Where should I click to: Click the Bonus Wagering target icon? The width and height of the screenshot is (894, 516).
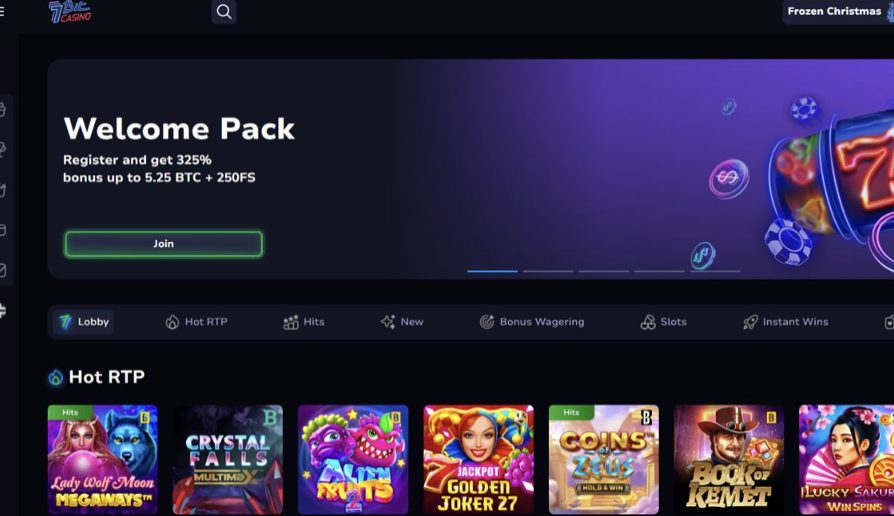coord(486,322)
